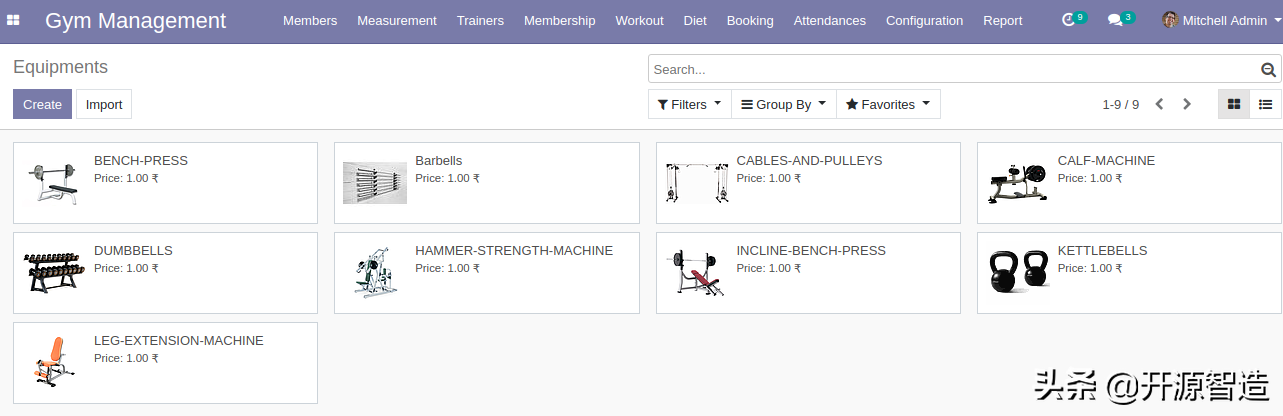Open the Members menu
This screenshot has width=1283, height=416.
pos(310,20)
